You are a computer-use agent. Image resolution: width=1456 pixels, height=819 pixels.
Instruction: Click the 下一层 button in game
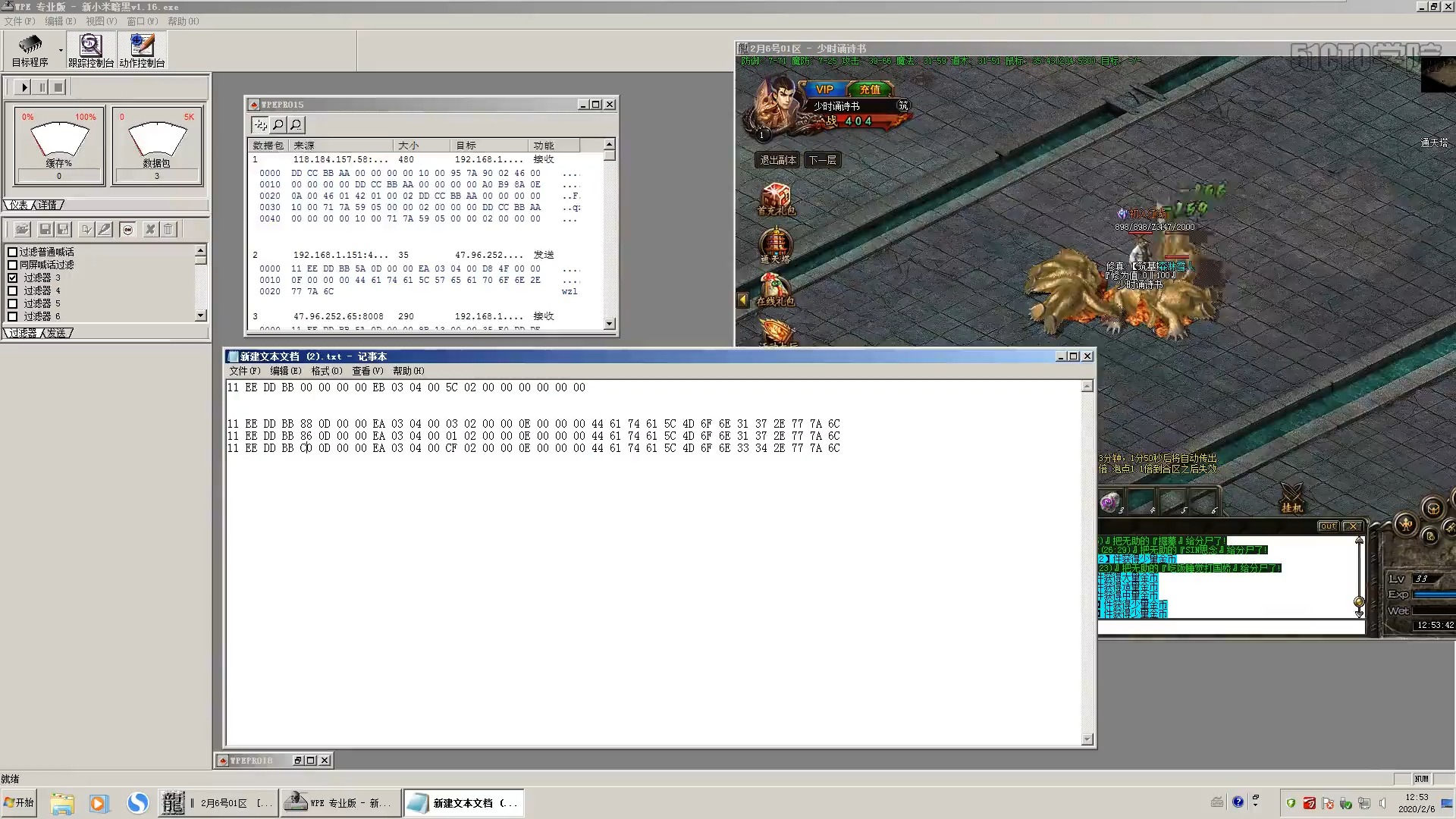[822, 160]
